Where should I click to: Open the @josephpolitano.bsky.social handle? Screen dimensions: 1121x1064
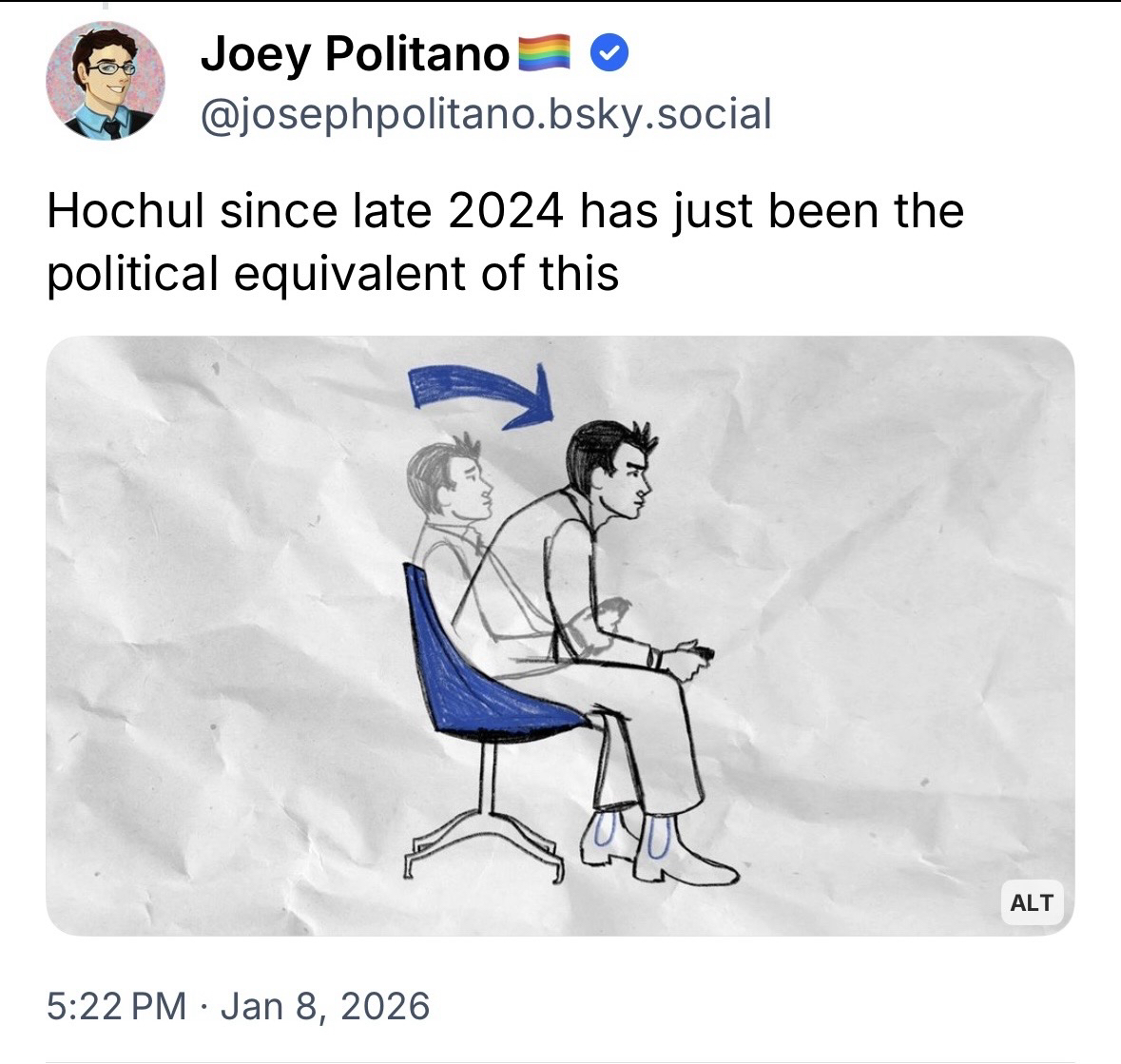pyautogui.click(x=485, y=115)
